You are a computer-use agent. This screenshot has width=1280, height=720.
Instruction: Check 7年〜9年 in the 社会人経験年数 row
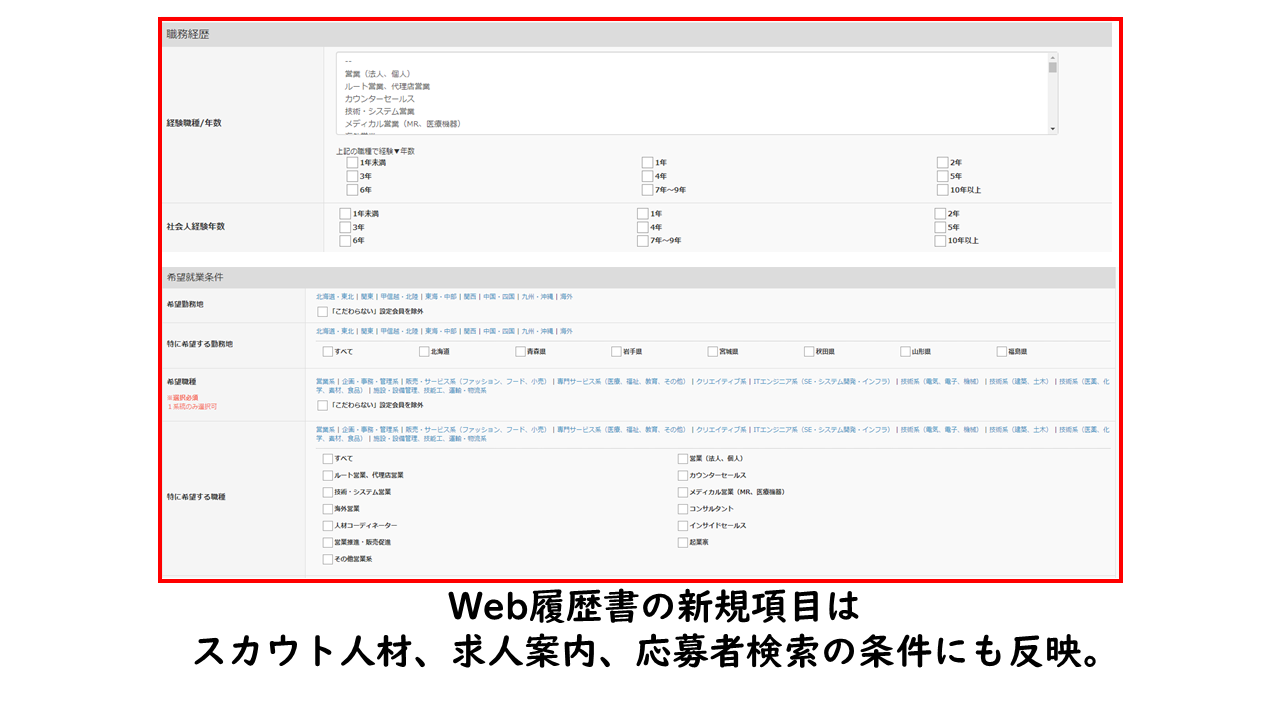coord(642,240)
